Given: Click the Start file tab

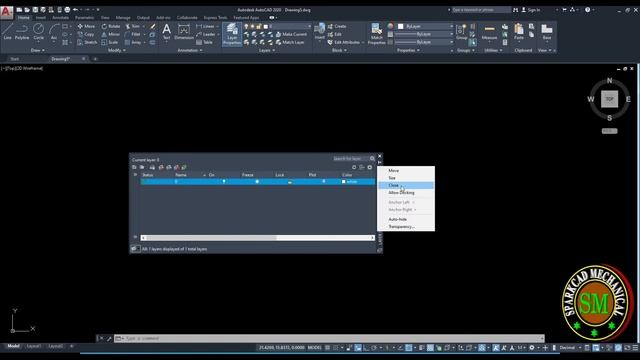Looking at the screenshot, I should click(15, 59).
